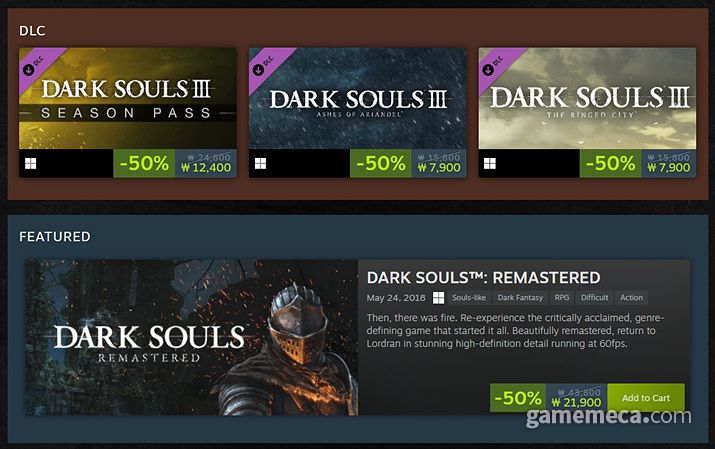The height and width of the screenshot is (449, 715).
Task: Click the ₩12,400 Season Pass price
Action: [204, 168]
